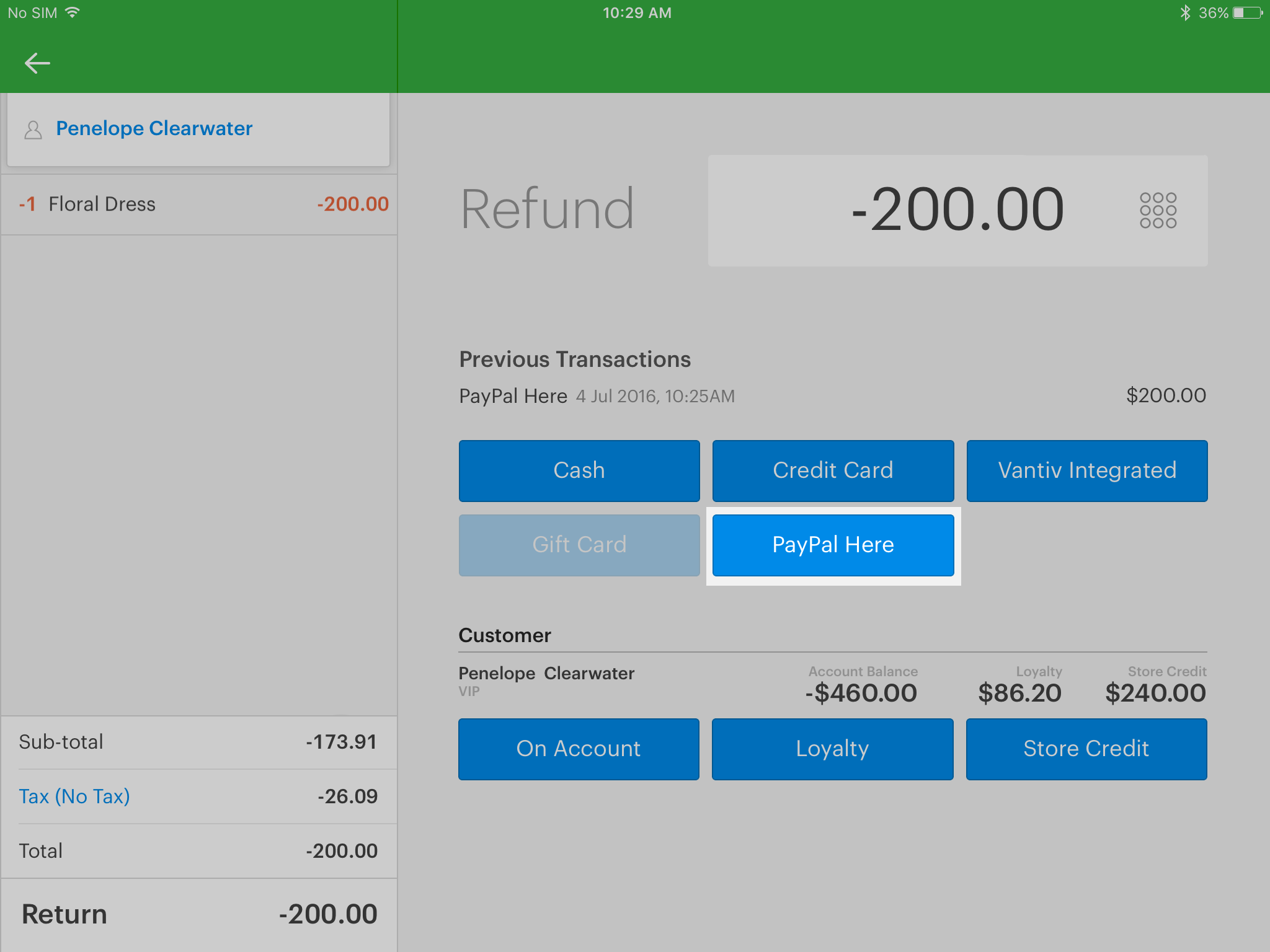Tap the Tax (No Tax) link
The image size is (1270, 952).
[x=74, y=796]
